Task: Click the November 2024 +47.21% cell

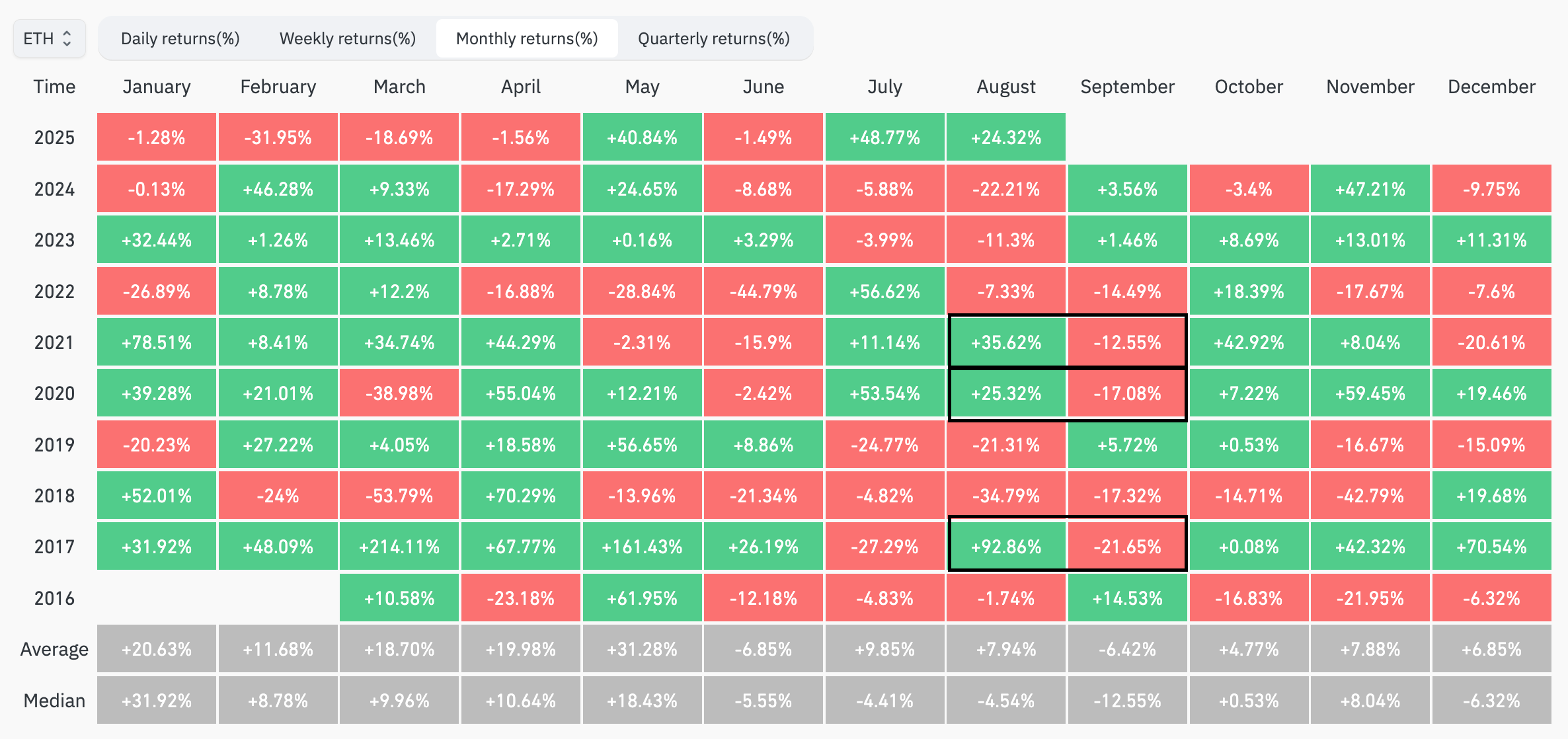Action: pos(1370,189)
